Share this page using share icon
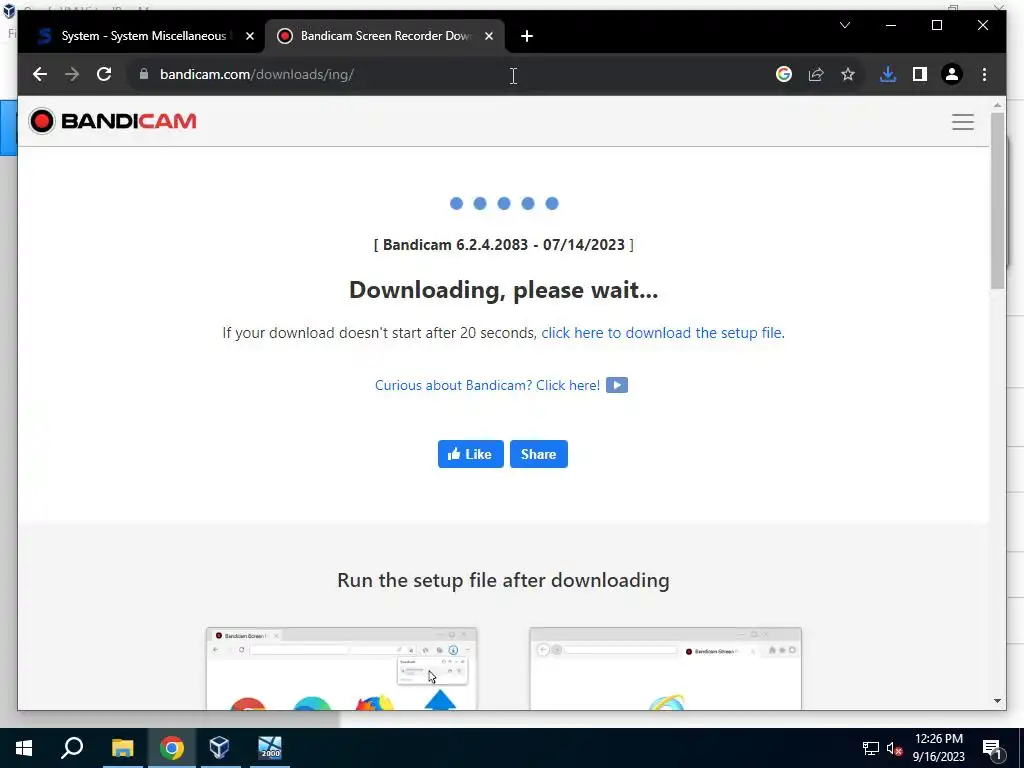1024x768 pixels. (816, 74)
